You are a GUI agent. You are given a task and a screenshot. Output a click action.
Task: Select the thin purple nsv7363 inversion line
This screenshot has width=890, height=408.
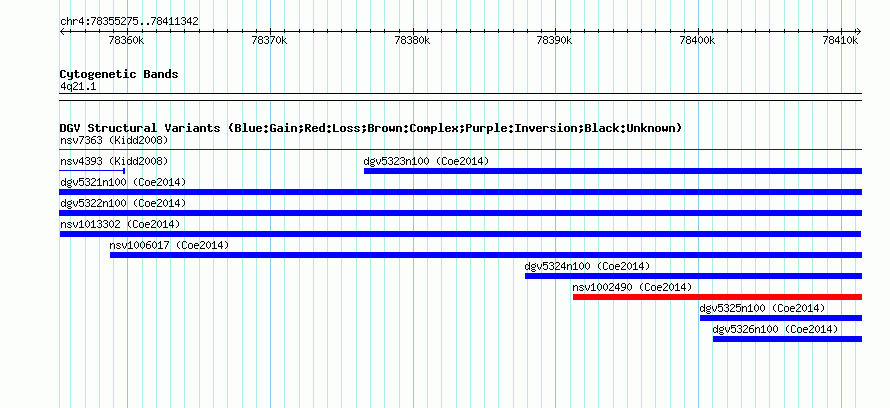pos(461,150)
